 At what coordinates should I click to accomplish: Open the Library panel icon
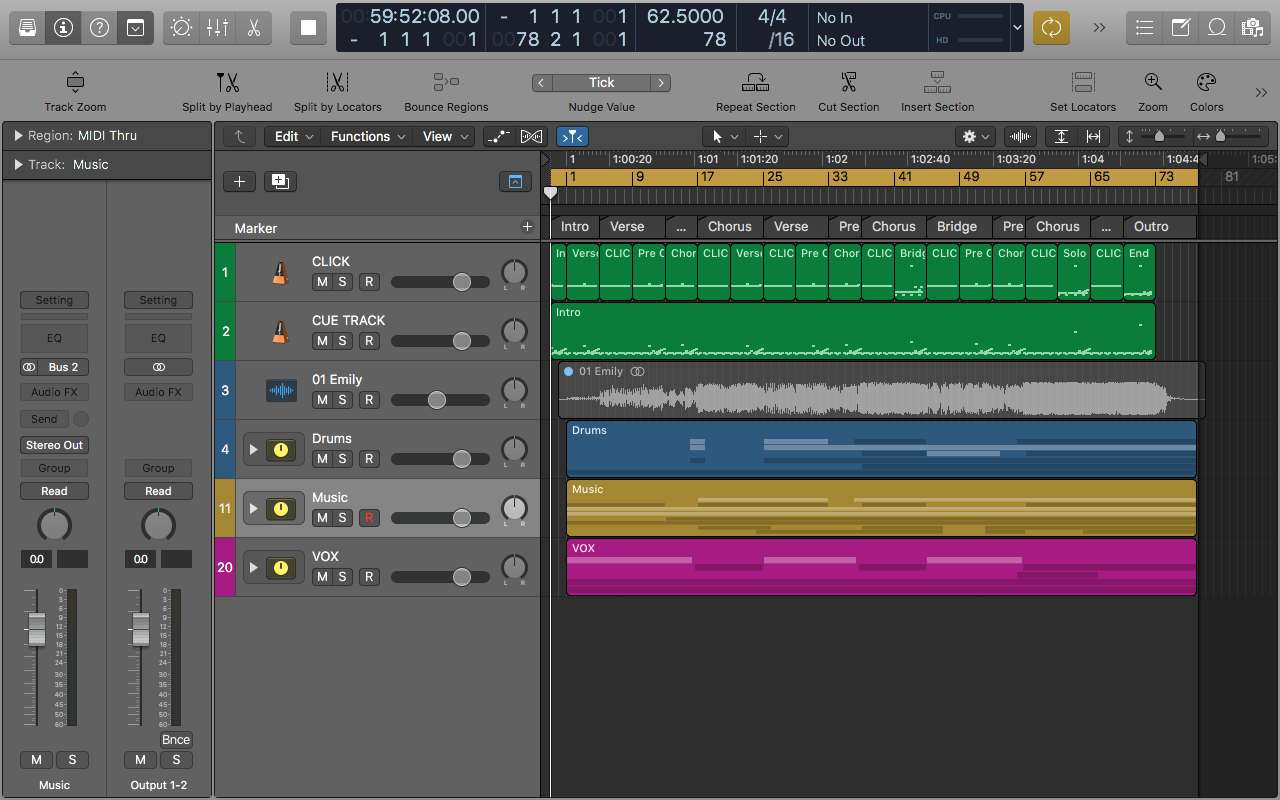[x=27, y=28]
